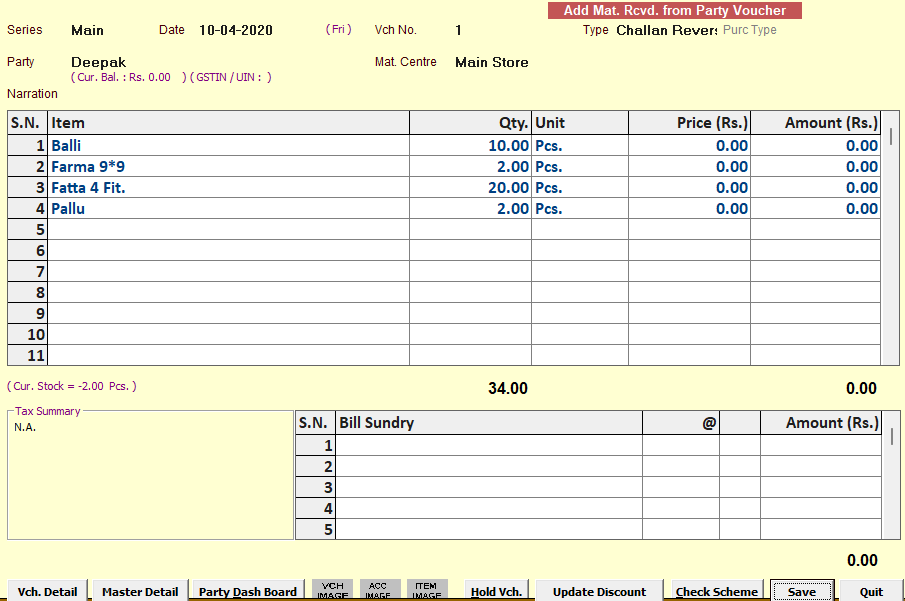Select the Balli item row
This screenshot has width=905, height=601.
coord(228,146)
